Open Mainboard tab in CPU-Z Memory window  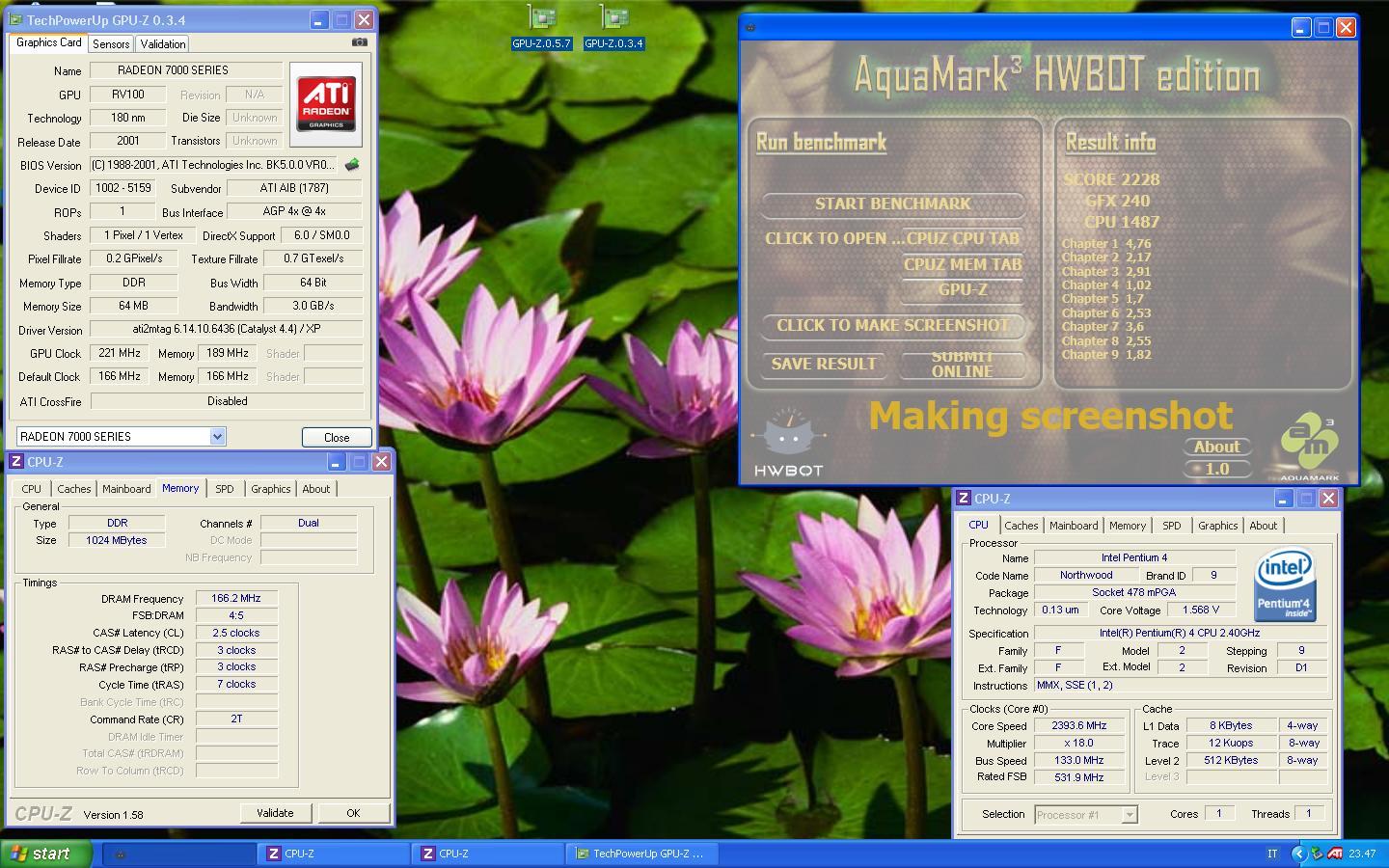[126, 489]
